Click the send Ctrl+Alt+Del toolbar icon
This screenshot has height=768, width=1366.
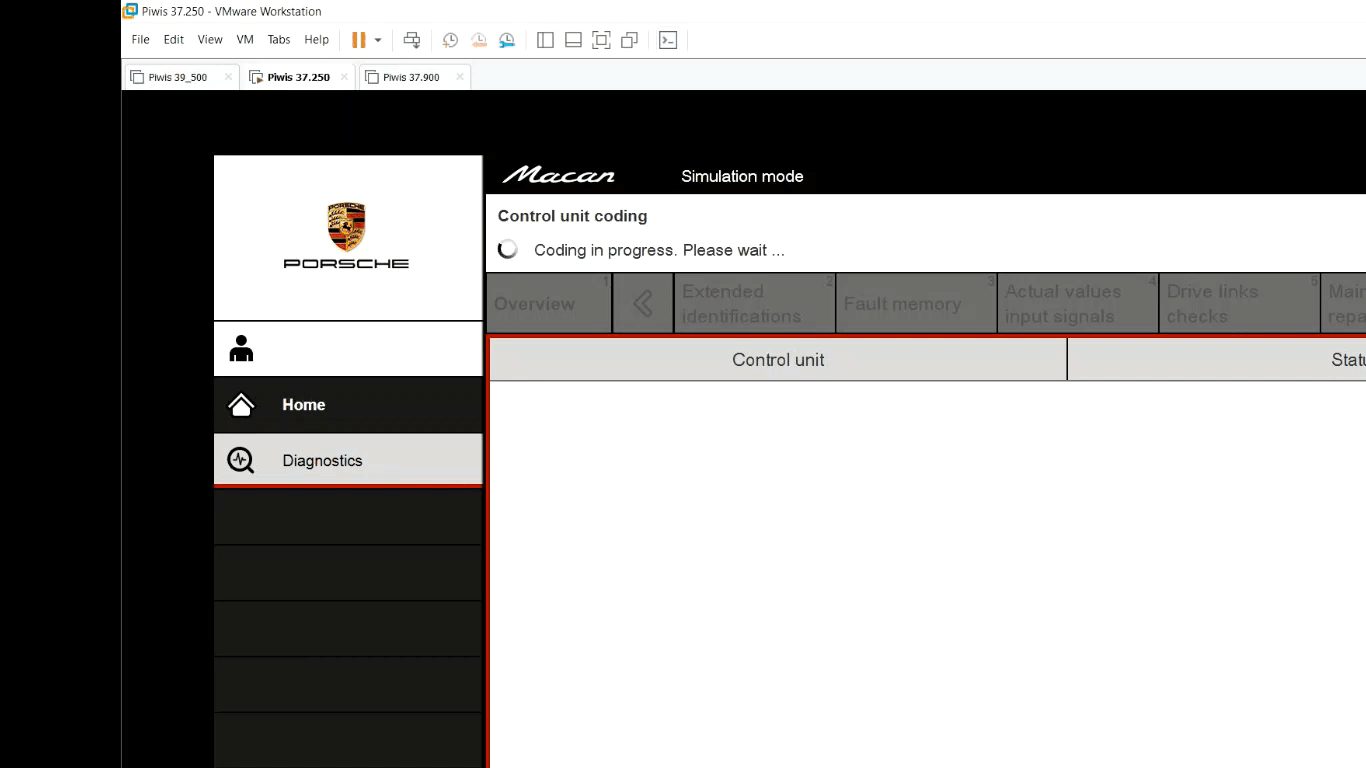[412, 40]
